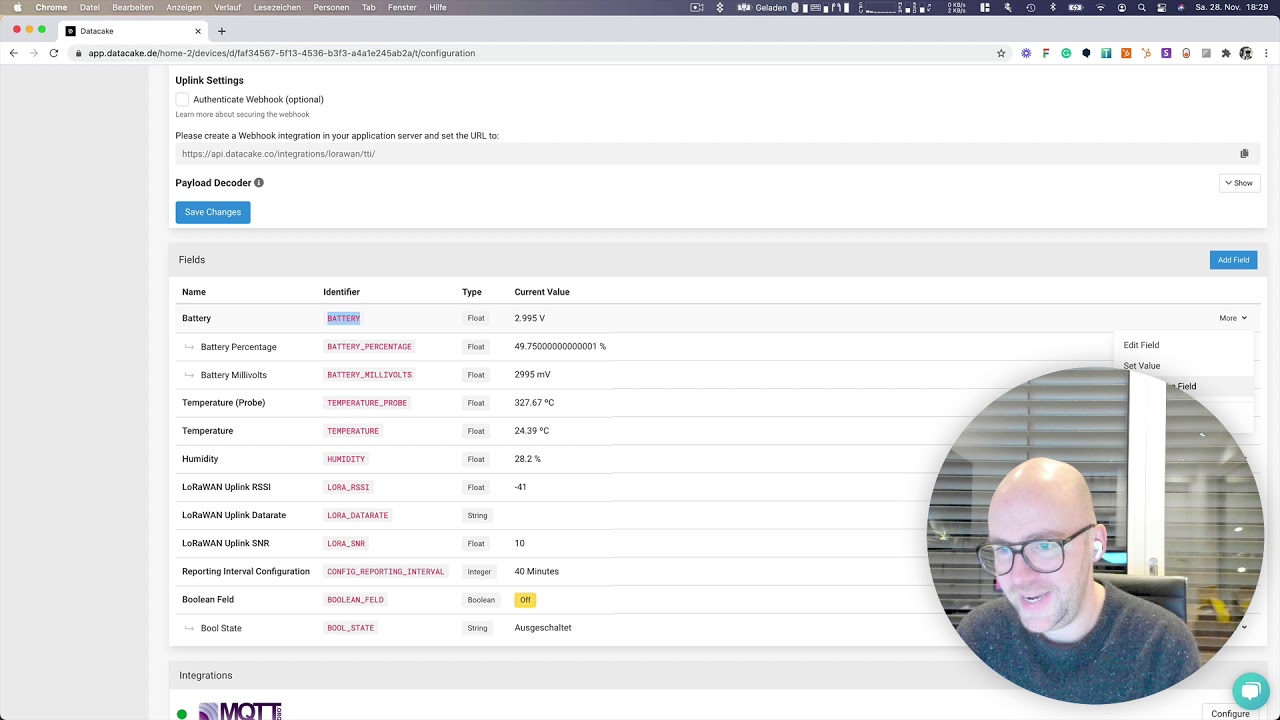The width and height of the screenshot is (1280, 720).
Task: Click the Grammarly extension icon
Action: coord(1066,53)
